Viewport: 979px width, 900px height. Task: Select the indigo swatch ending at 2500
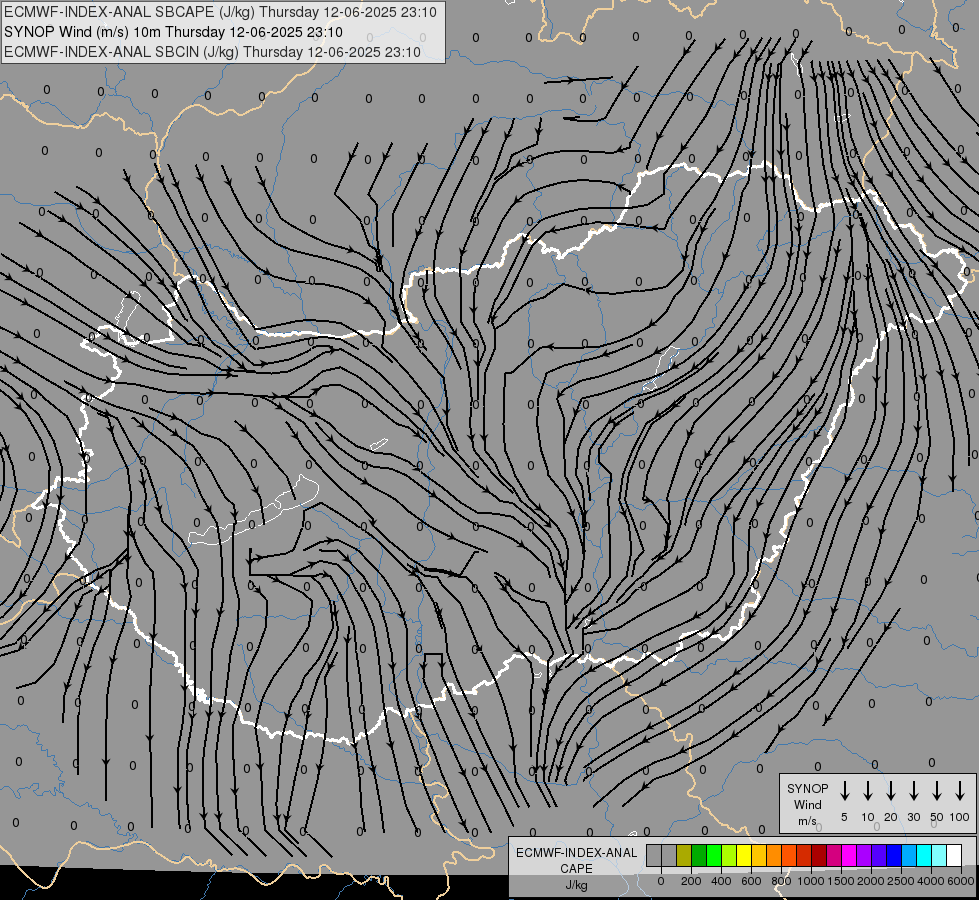pyautogui.click(x=879, y=855)
